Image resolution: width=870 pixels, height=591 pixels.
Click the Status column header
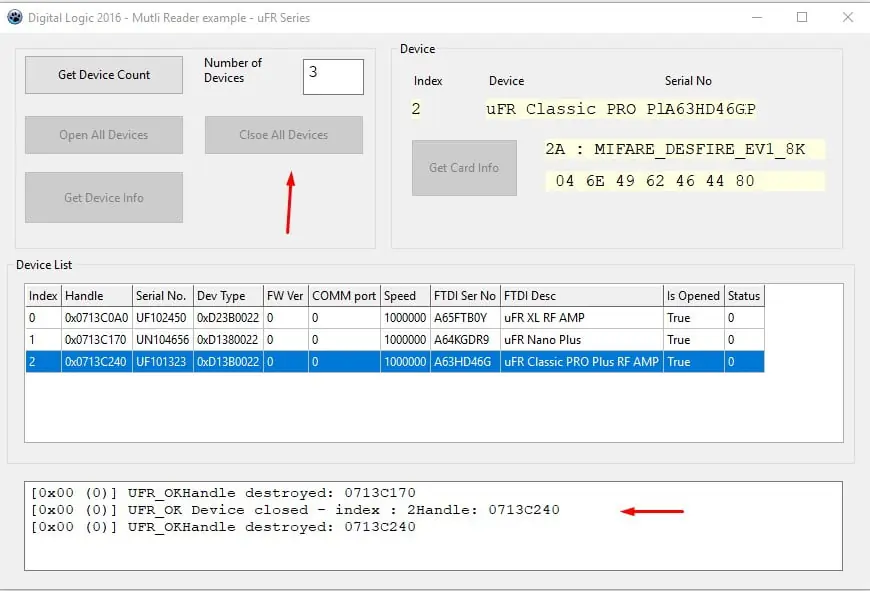744,296
